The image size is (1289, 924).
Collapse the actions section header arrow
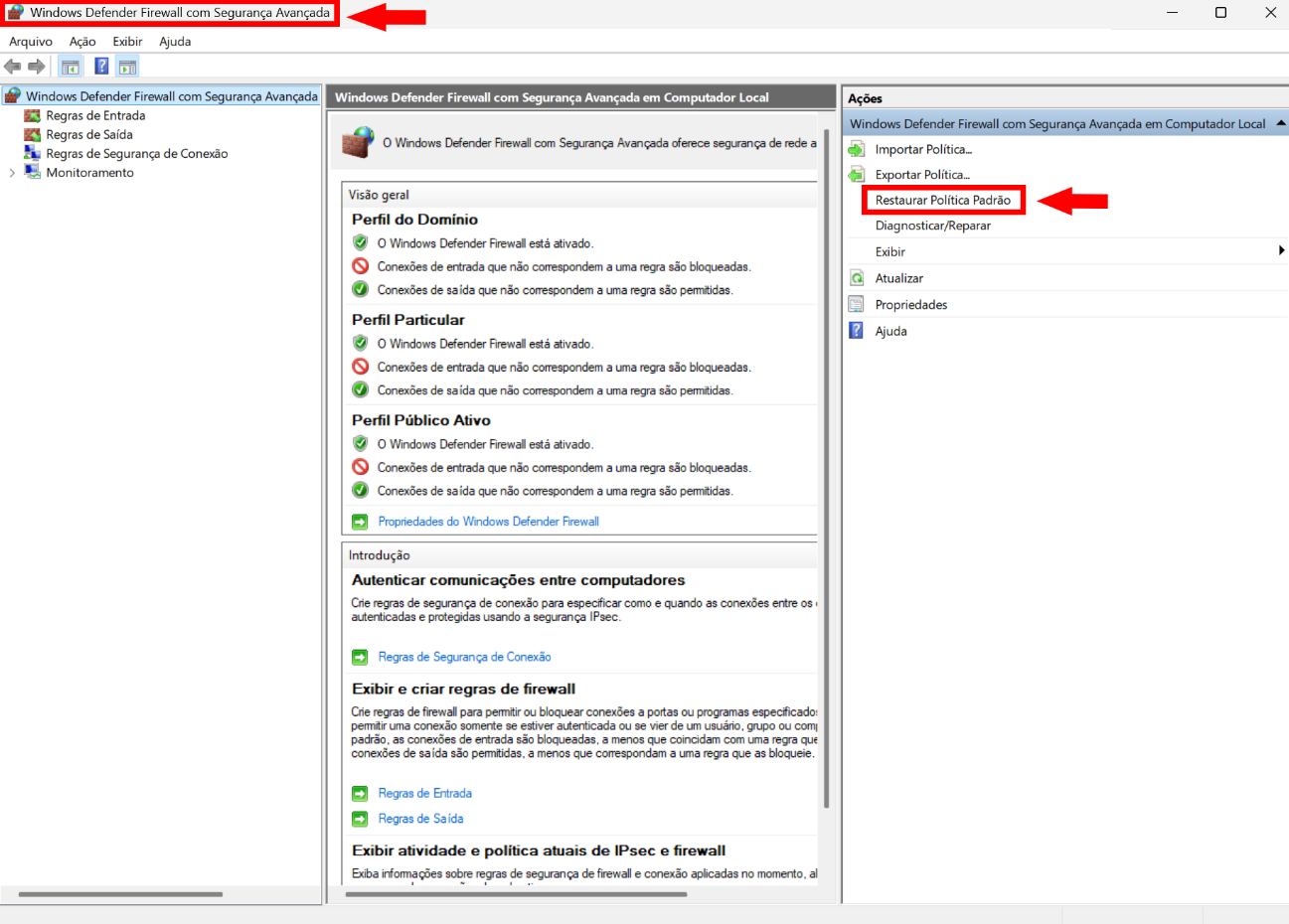tap(1280, 124)
